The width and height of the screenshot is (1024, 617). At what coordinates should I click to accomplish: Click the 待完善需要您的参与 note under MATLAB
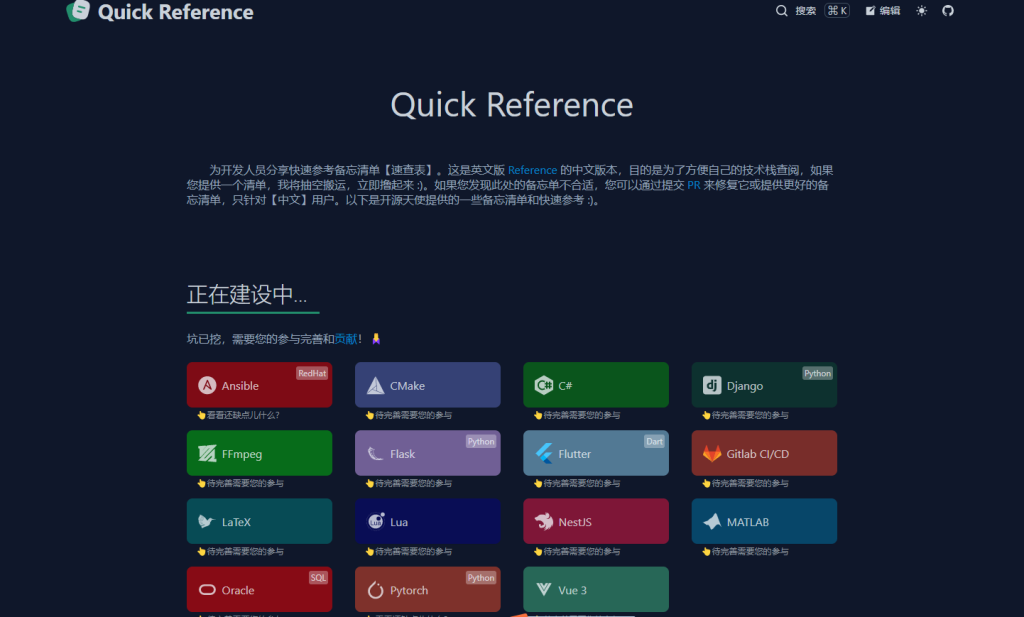(750, 552)
